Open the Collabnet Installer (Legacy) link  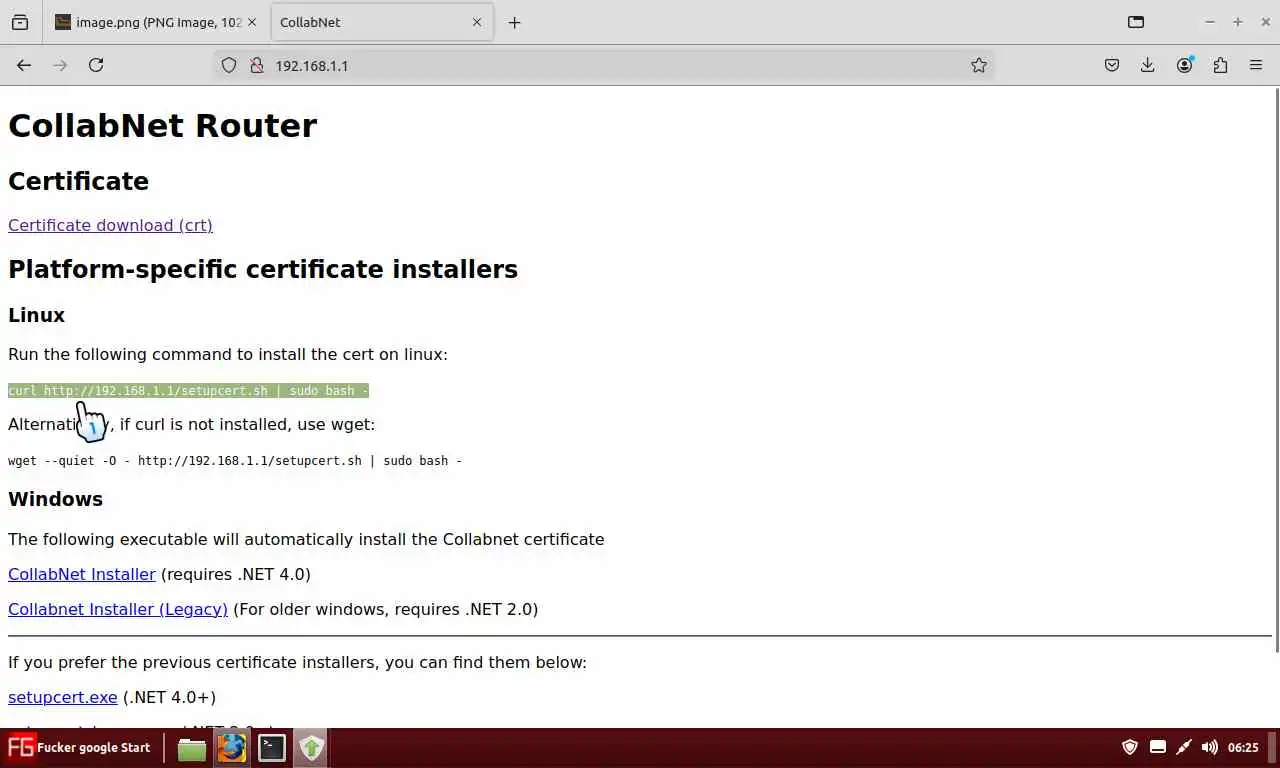pyautogui.click(x=118, y=609)
